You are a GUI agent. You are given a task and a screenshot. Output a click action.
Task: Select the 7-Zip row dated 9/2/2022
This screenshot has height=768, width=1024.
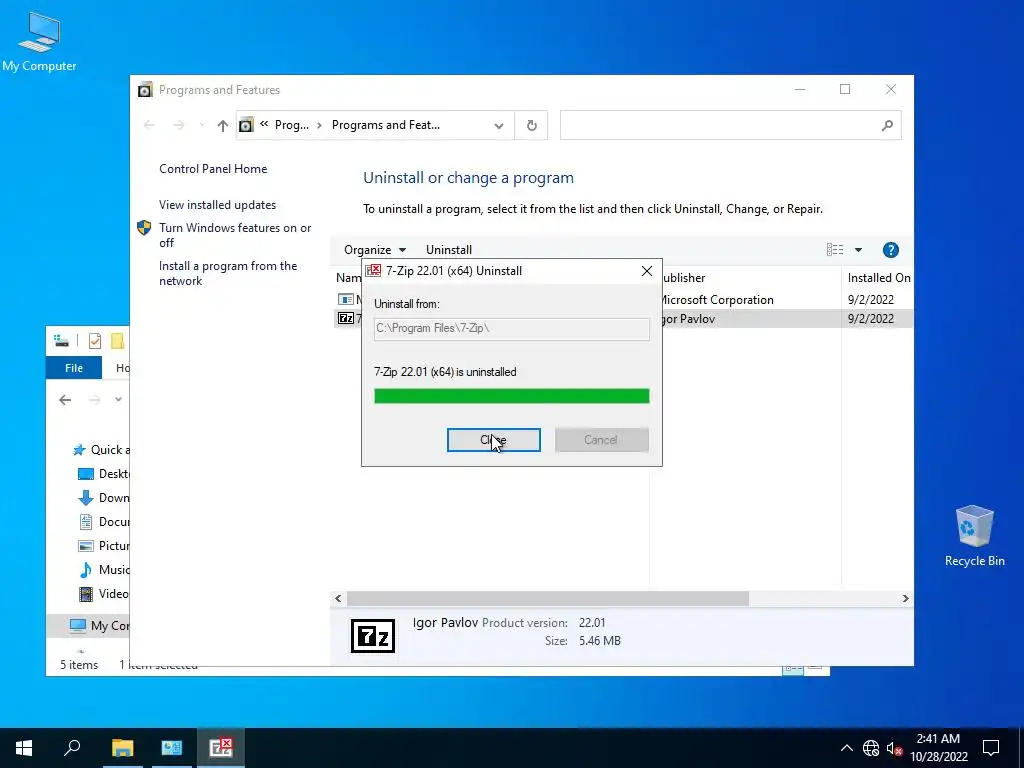click(624, 319)
